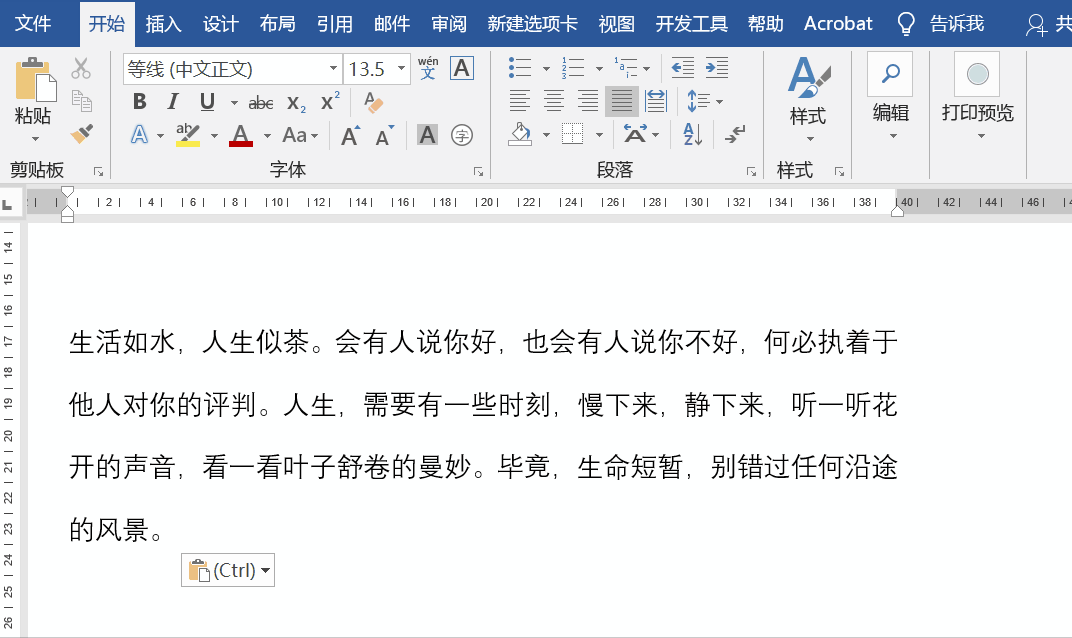Click the show/hide paragraph marks icon
The image size is (1072, 638).
coord(734,133)
